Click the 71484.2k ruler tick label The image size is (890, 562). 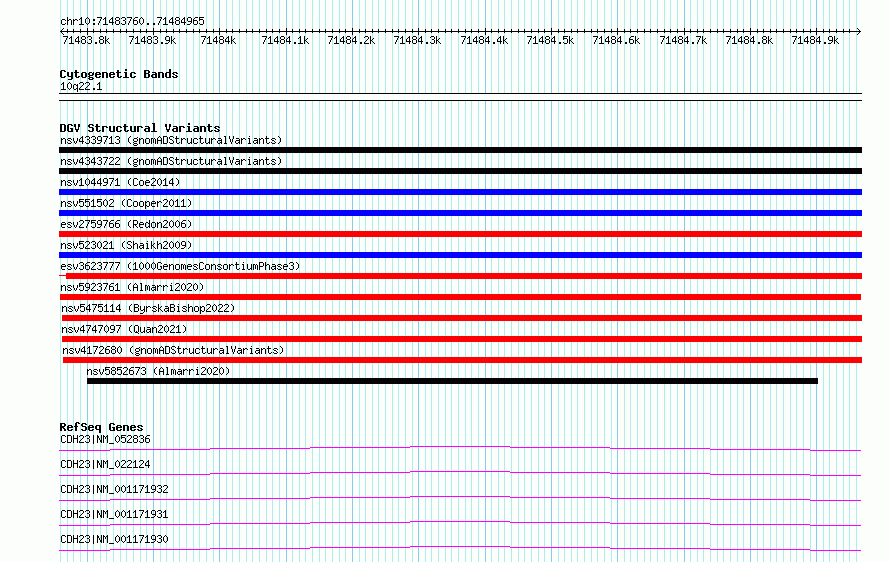coord(351,40)
